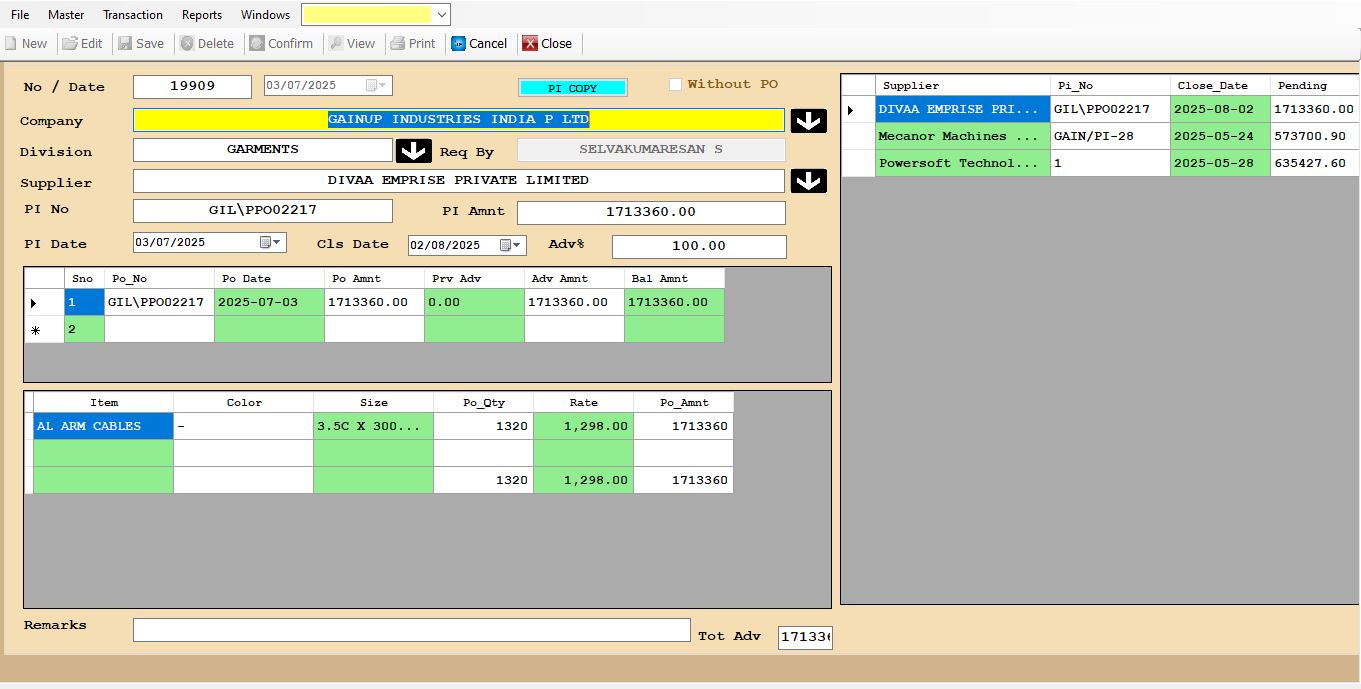Click the Save toolbar icon
Screen dimensions: 1361x689
click(125, 44)
